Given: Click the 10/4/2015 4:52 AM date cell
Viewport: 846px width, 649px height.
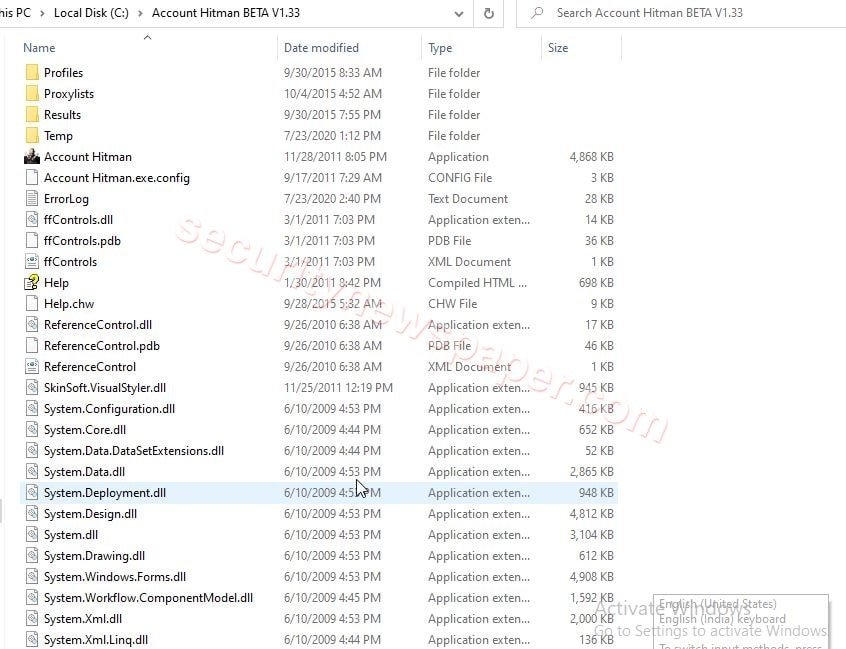Looking at the screenshot, I should pos(333,94).
